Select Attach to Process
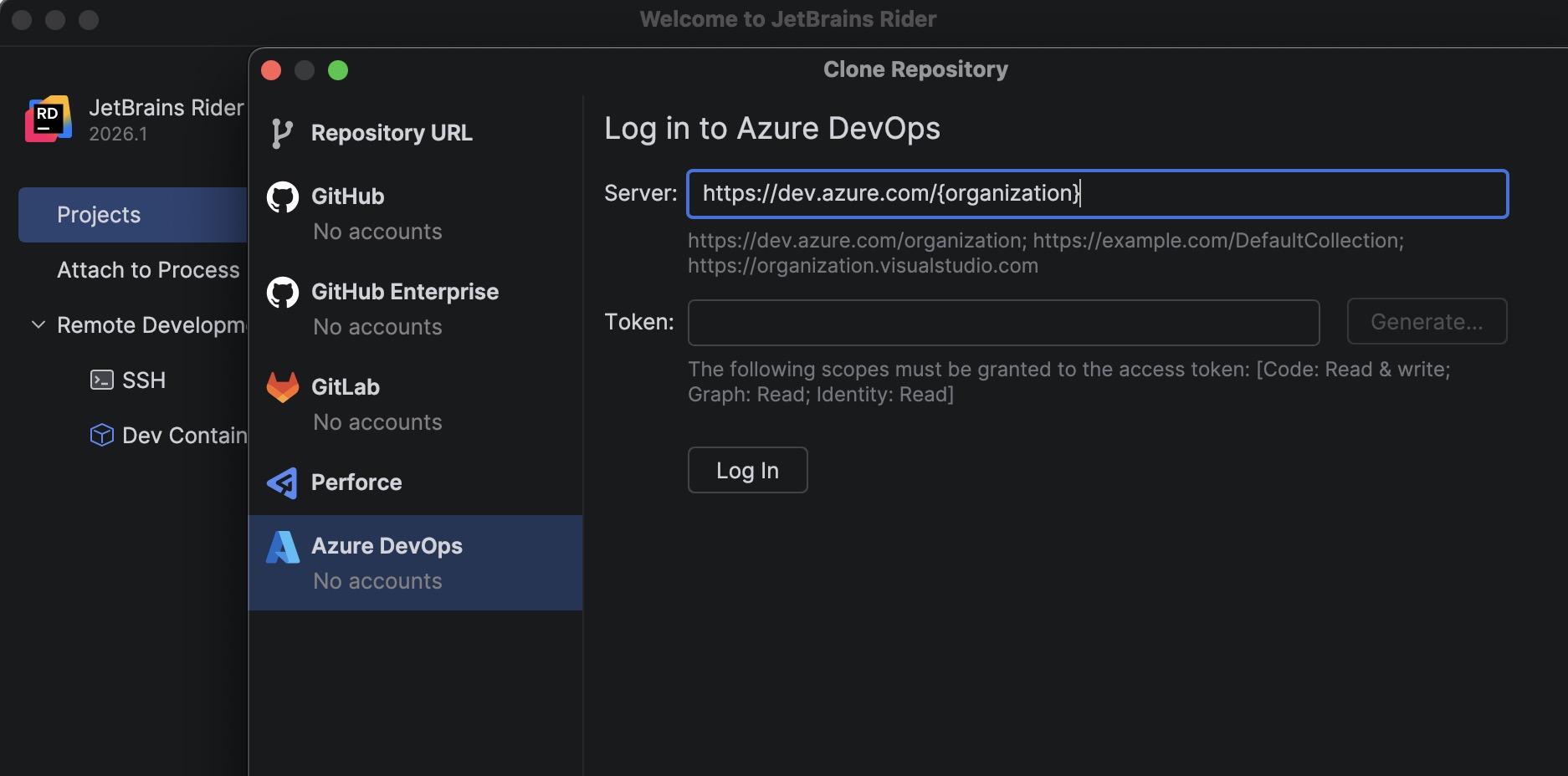Viewport: 1568px width, 776px height. pos(148,270)
